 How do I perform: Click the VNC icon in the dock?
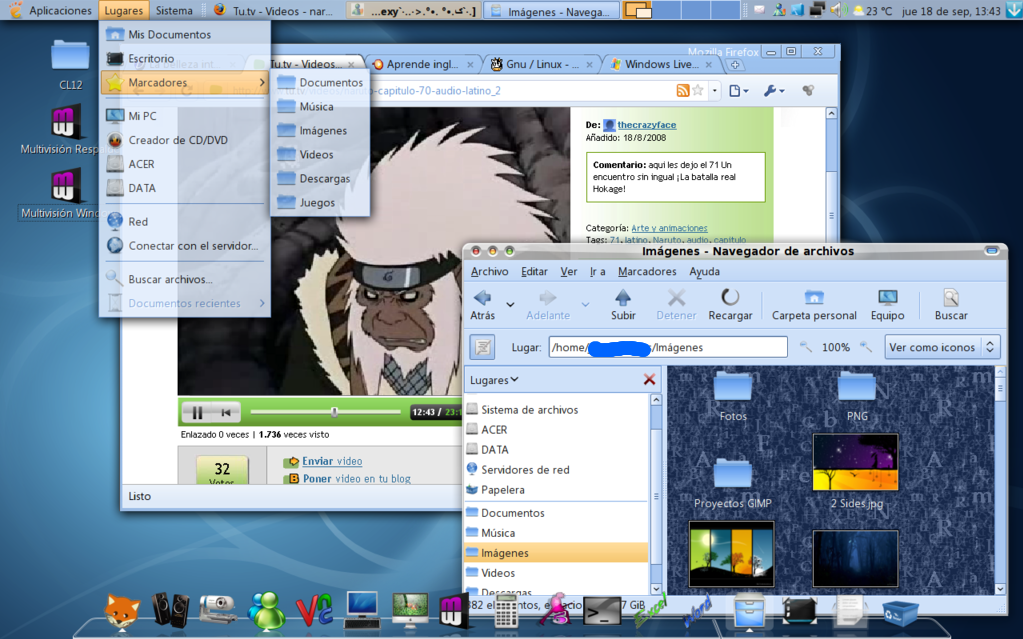click(x=314, y=610)
